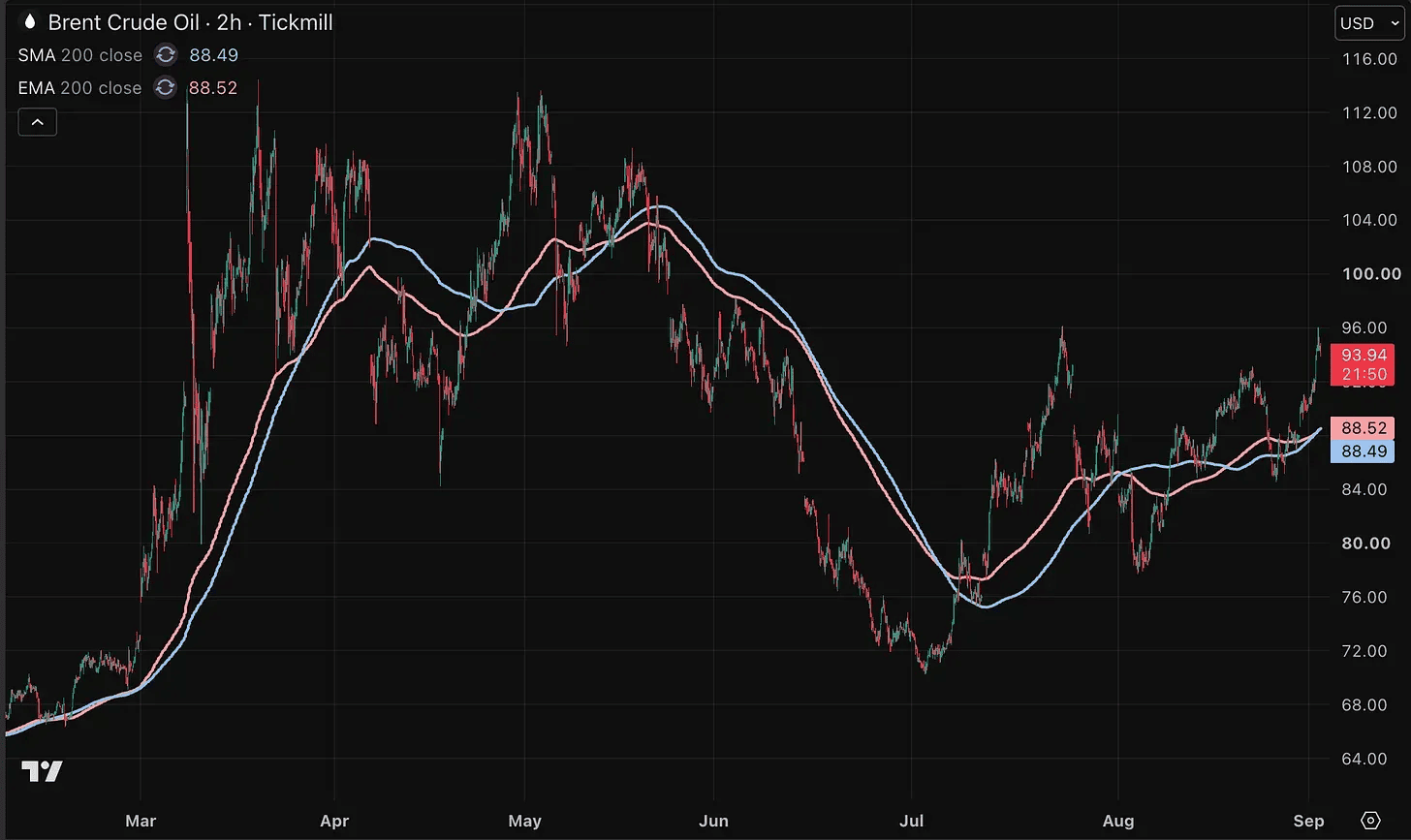Select the SMA 200 close indicator label

pyautogui.click(x=80, y=55)
